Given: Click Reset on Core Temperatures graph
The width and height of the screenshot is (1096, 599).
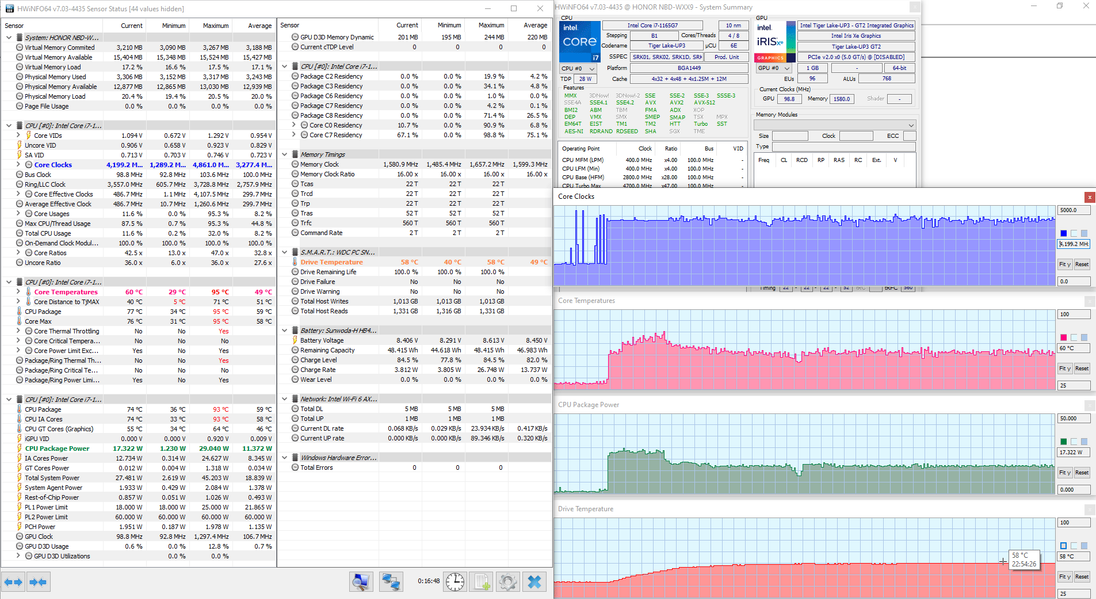Looking at the screenshot, I should tap(1081, 369).
